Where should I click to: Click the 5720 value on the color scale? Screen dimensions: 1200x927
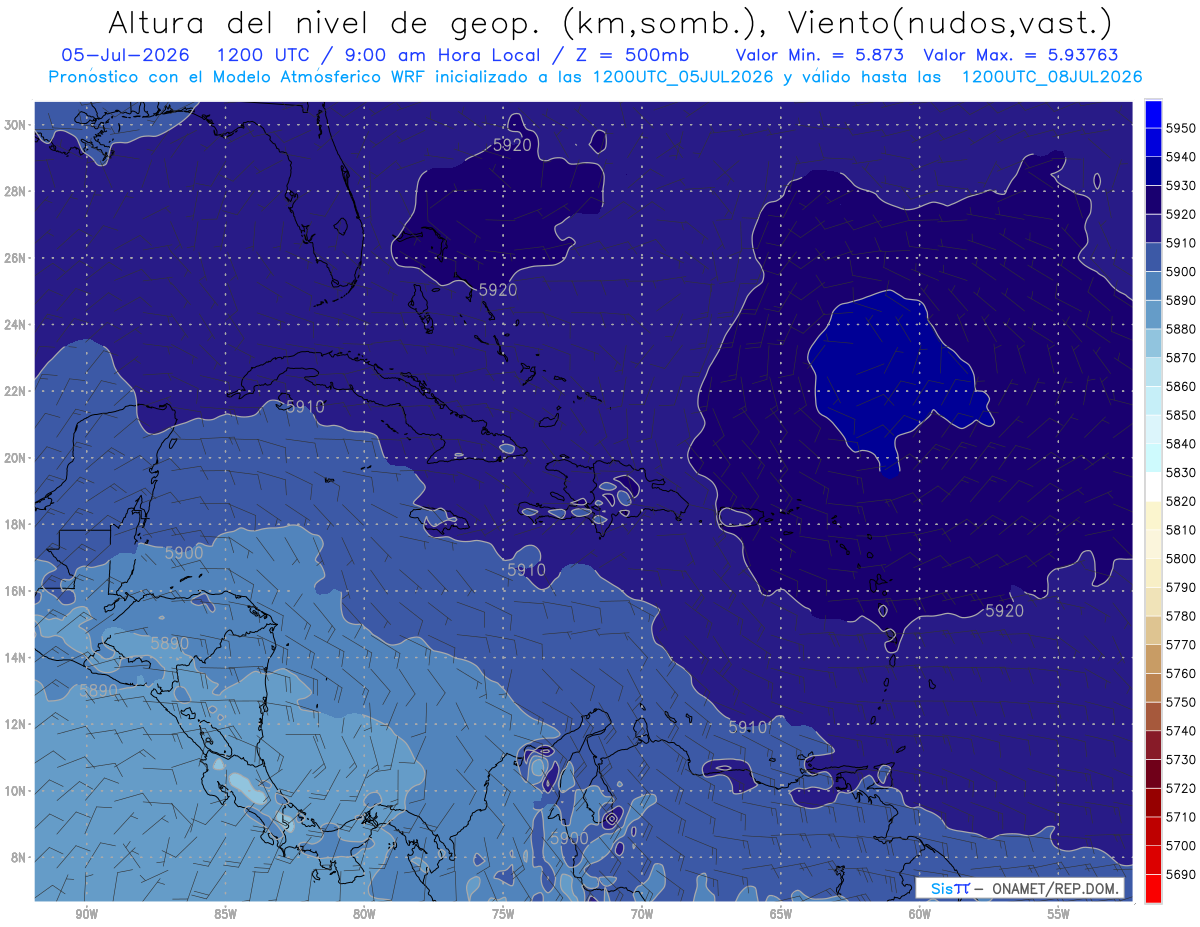(x=1181, y=788)
